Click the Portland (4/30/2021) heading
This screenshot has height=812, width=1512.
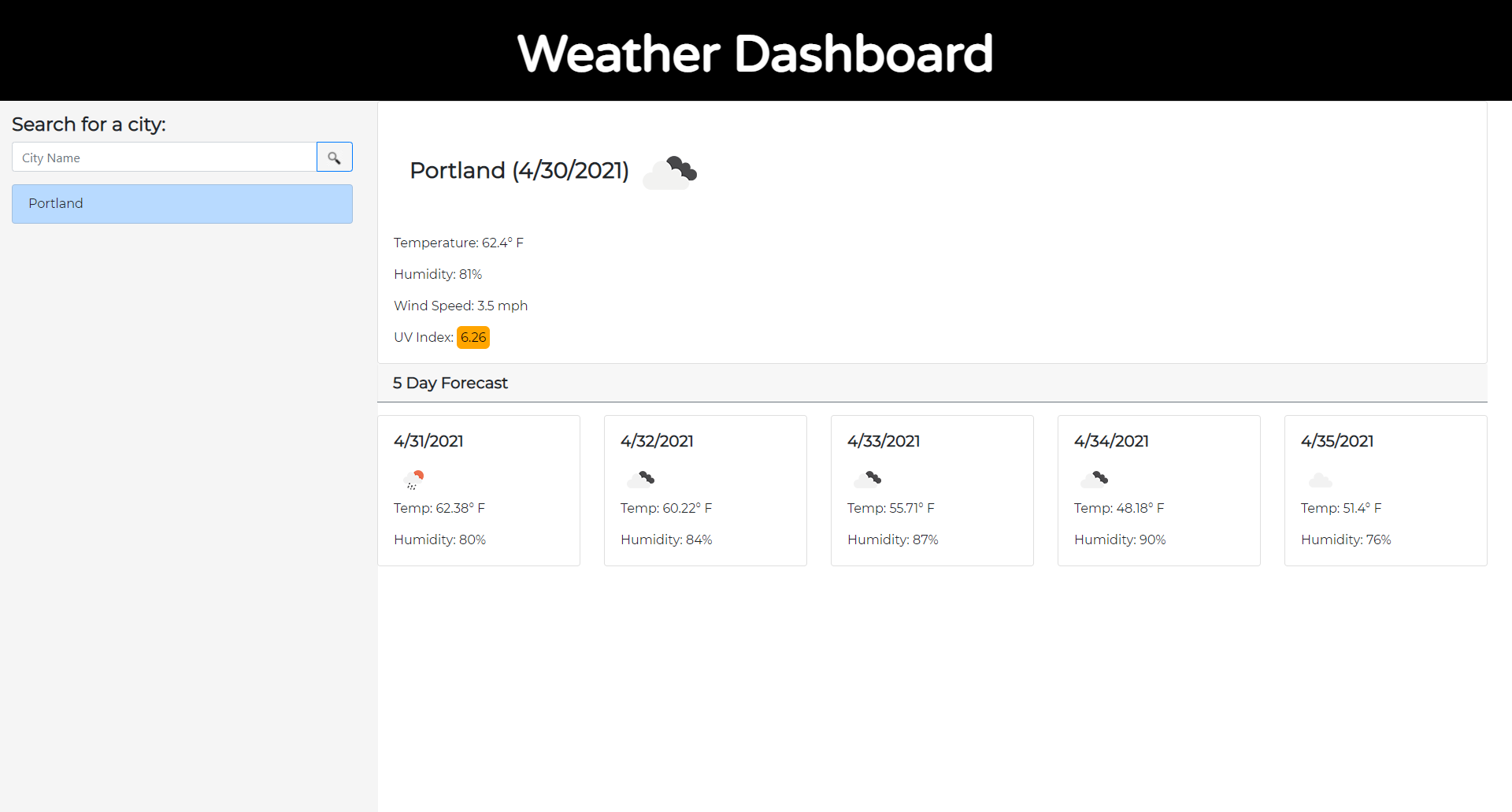point(519,170)
